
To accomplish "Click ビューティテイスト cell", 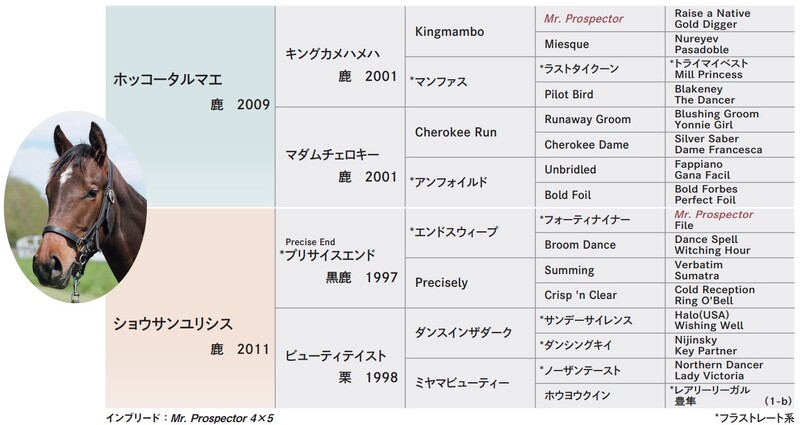I will click(340, 358).
